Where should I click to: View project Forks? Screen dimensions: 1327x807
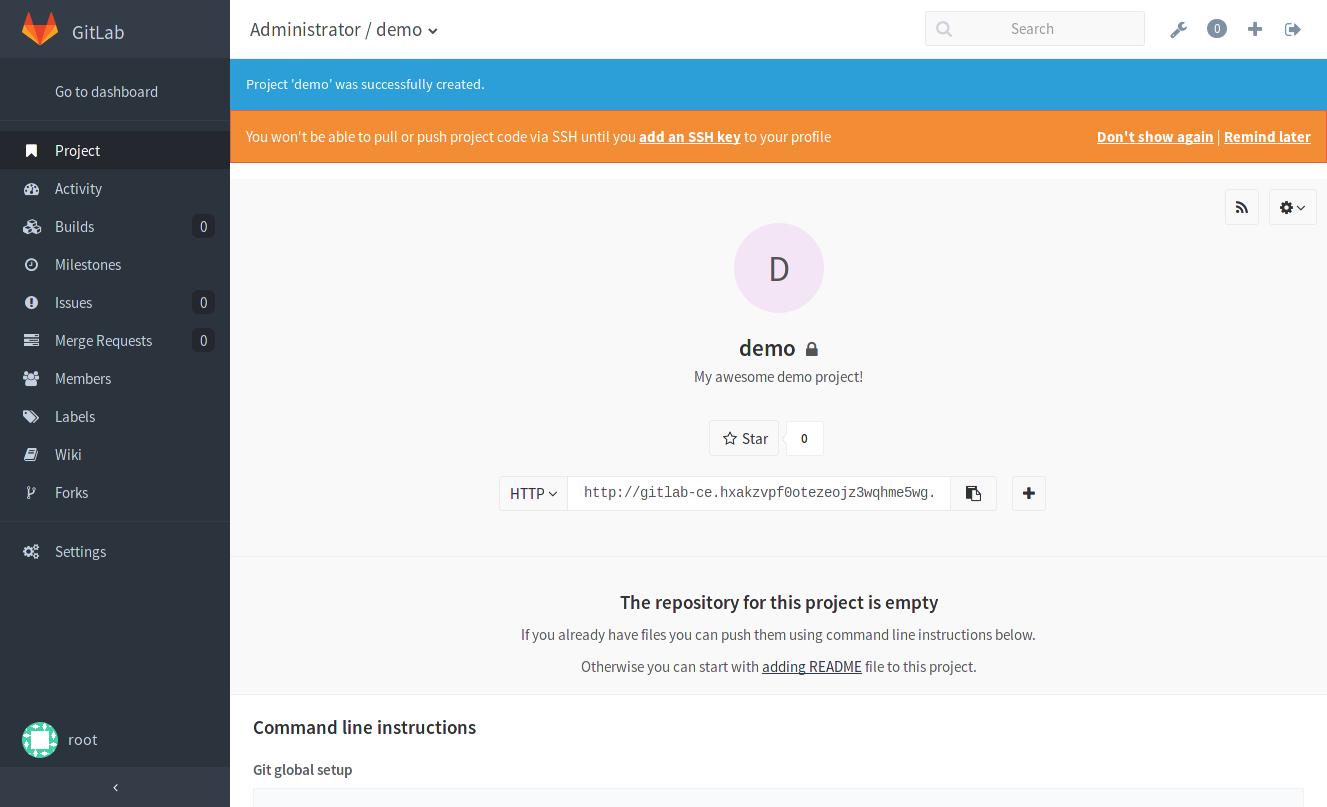[69, 492]
